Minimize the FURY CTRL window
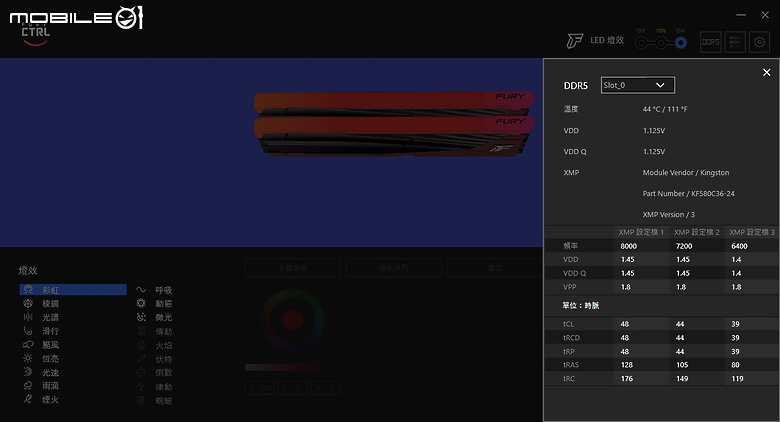Viewport: 780px width, 422px height. click(x=741, y=15)
